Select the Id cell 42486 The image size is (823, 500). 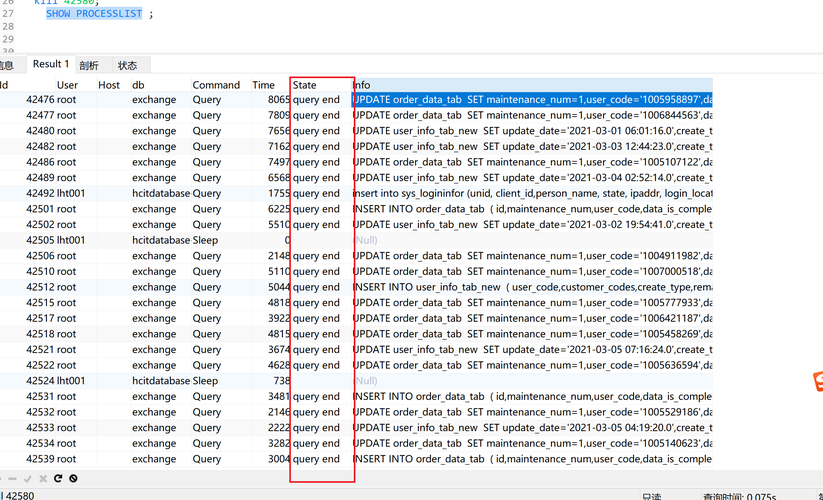(x=40, y=162)
